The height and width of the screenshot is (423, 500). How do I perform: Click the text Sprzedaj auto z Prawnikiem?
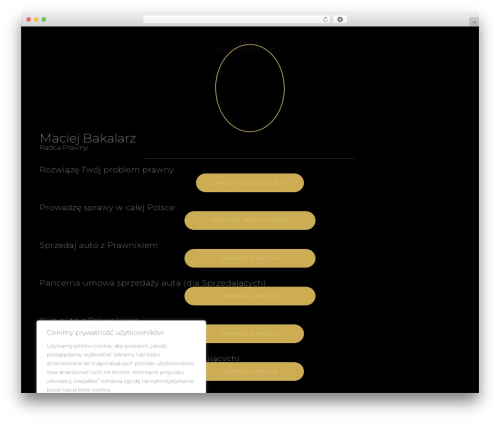coord(99,245)
